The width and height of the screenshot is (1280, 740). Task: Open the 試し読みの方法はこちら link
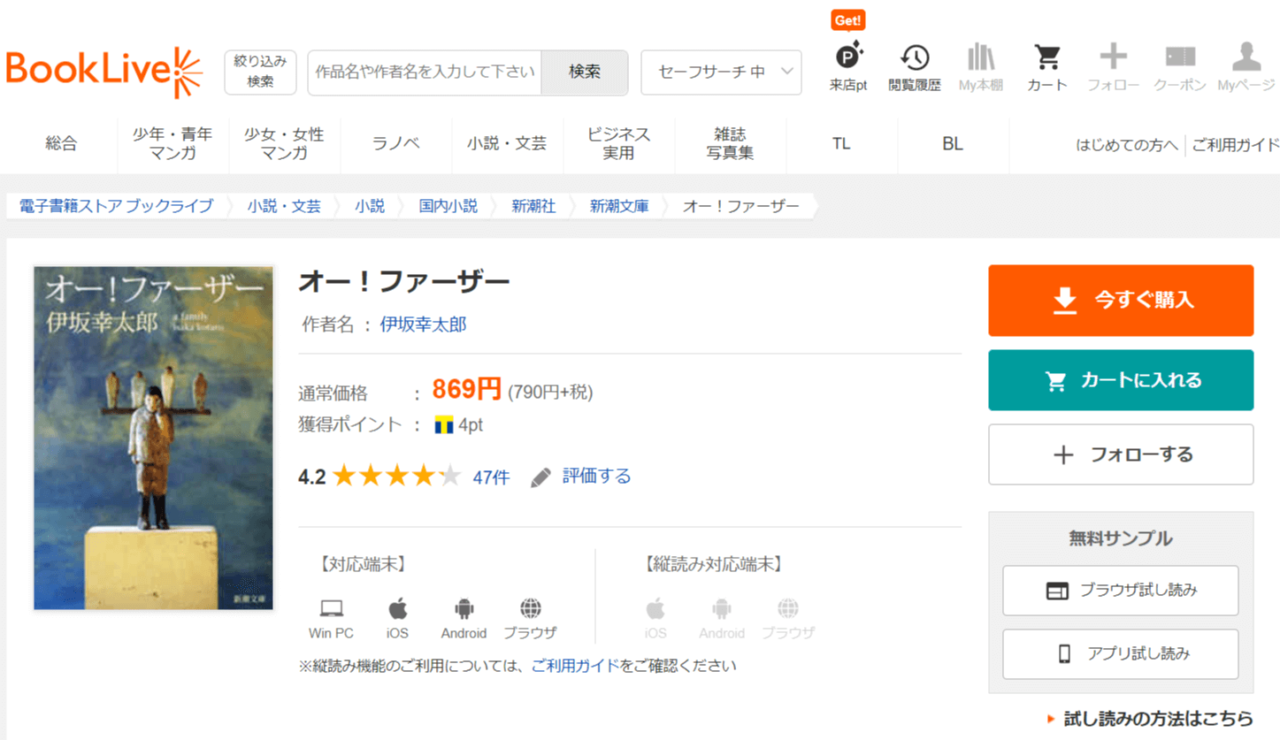(x=1158, y=718)
